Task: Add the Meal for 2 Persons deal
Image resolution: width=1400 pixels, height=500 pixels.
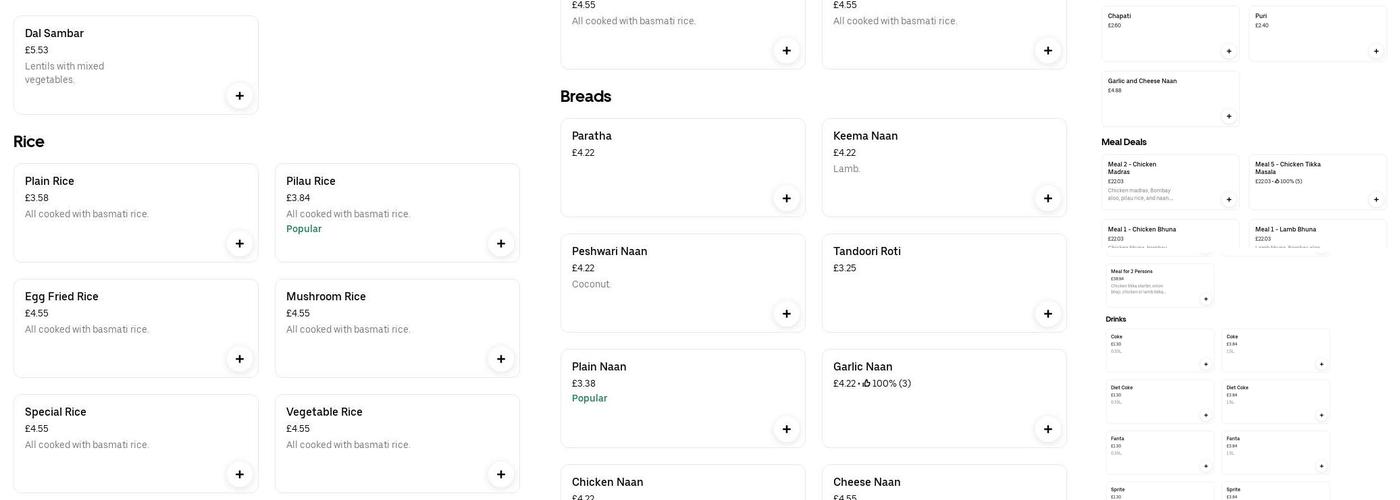Action: click(1205, 299)
